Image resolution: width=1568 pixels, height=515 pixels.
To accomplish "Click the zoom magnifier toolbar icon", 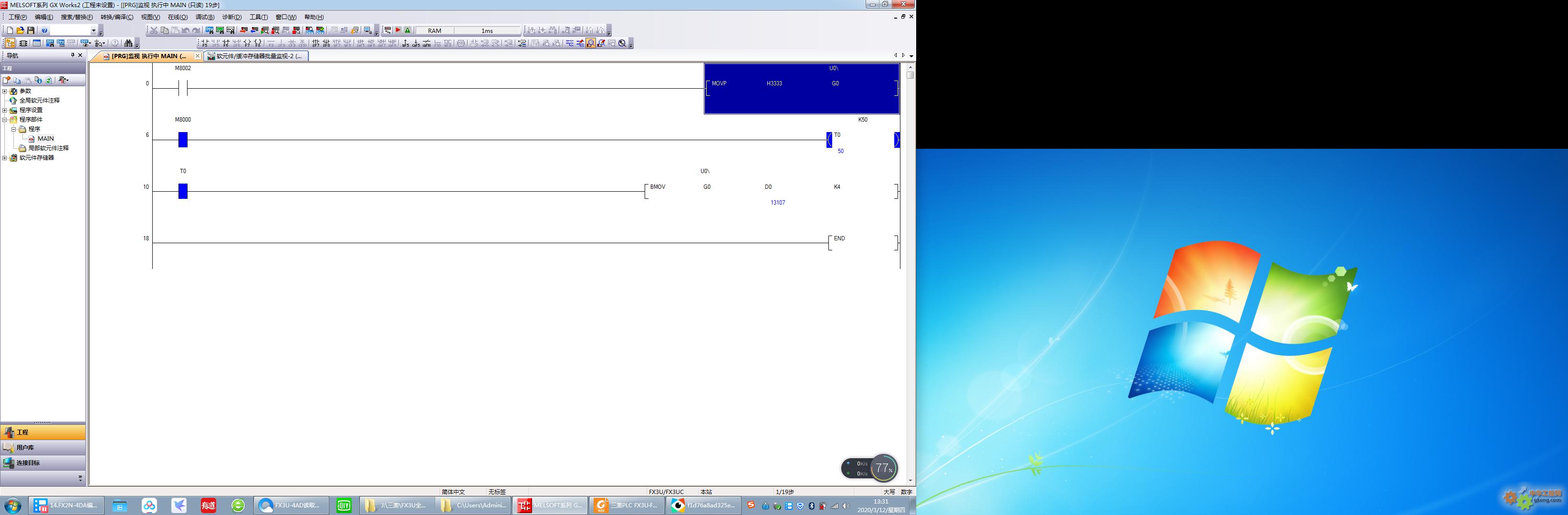I will [x=622, y=43].
